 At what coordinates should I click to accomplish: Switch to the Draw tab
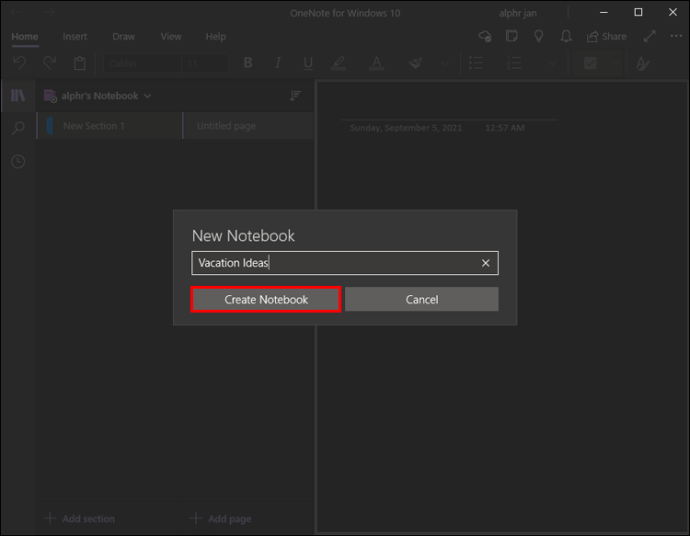124,37
